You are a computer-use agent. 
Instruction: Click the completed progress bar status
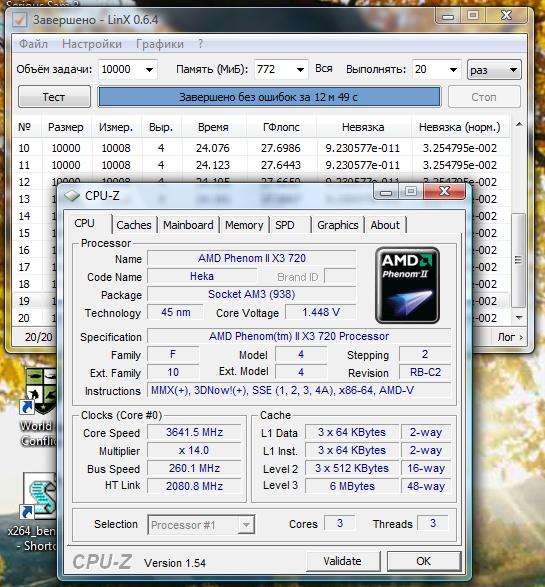pyautogui.click(x=269, y=97)
